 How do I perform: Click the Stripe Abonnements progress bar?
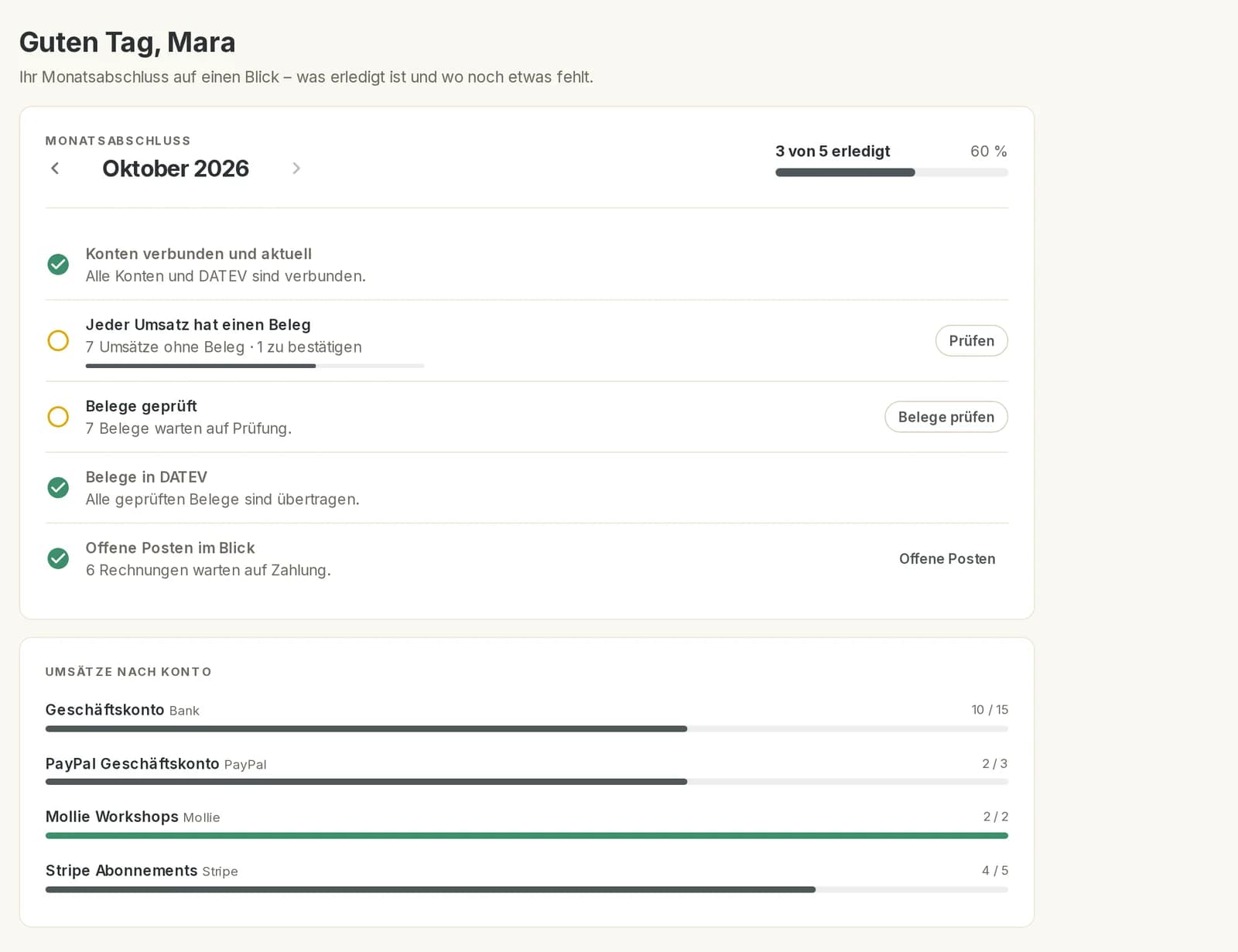tap(527, 889)
